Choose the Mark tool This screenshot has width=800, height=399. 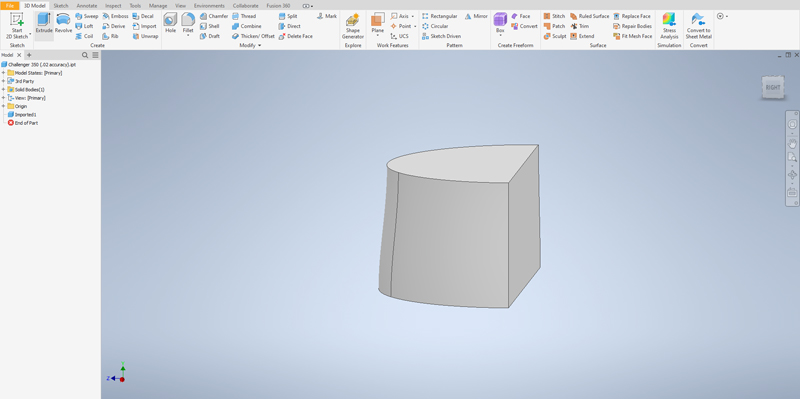coord(327,16)
